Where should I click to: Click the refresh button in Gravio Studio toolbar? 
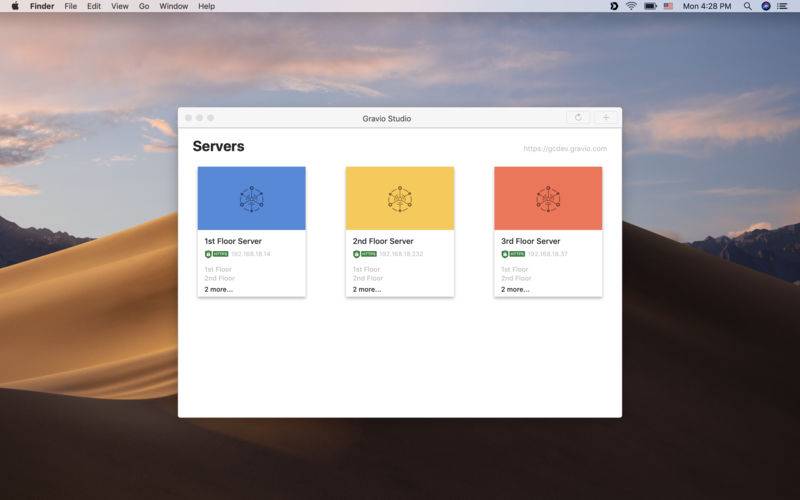tap(578, 117)
